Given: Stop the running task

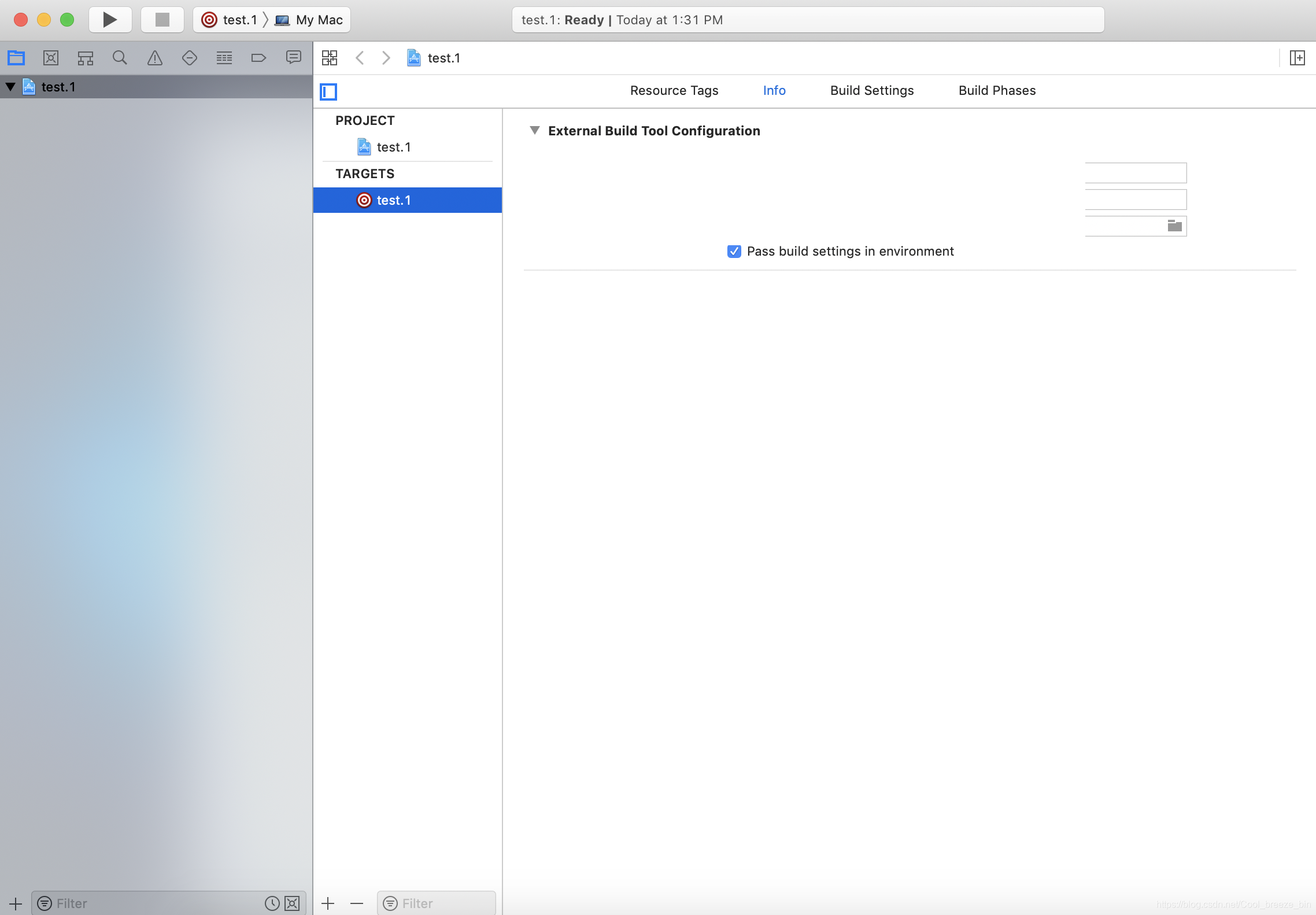Looking at the screenshot, I should [x=162, y=20].
